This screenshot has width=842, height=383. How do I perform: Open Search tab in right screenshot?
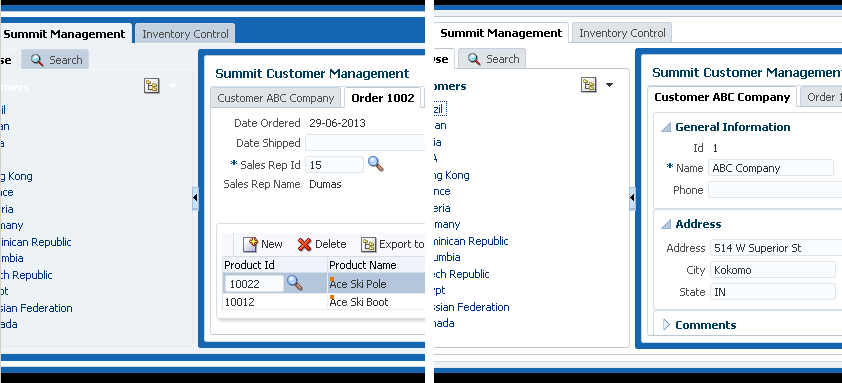pos(492,59)
